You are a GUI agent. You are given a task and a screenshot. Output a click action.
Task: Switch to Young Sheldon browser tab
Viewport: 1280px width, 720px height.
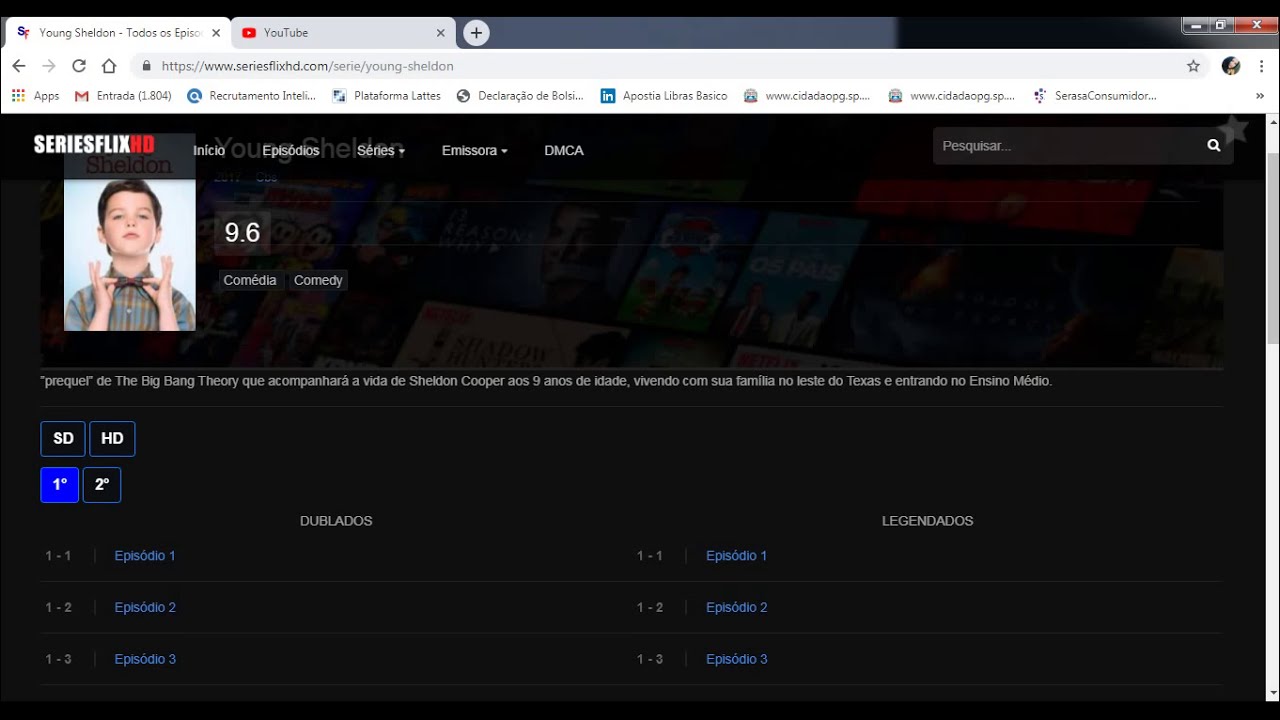(x=118, y=33)
